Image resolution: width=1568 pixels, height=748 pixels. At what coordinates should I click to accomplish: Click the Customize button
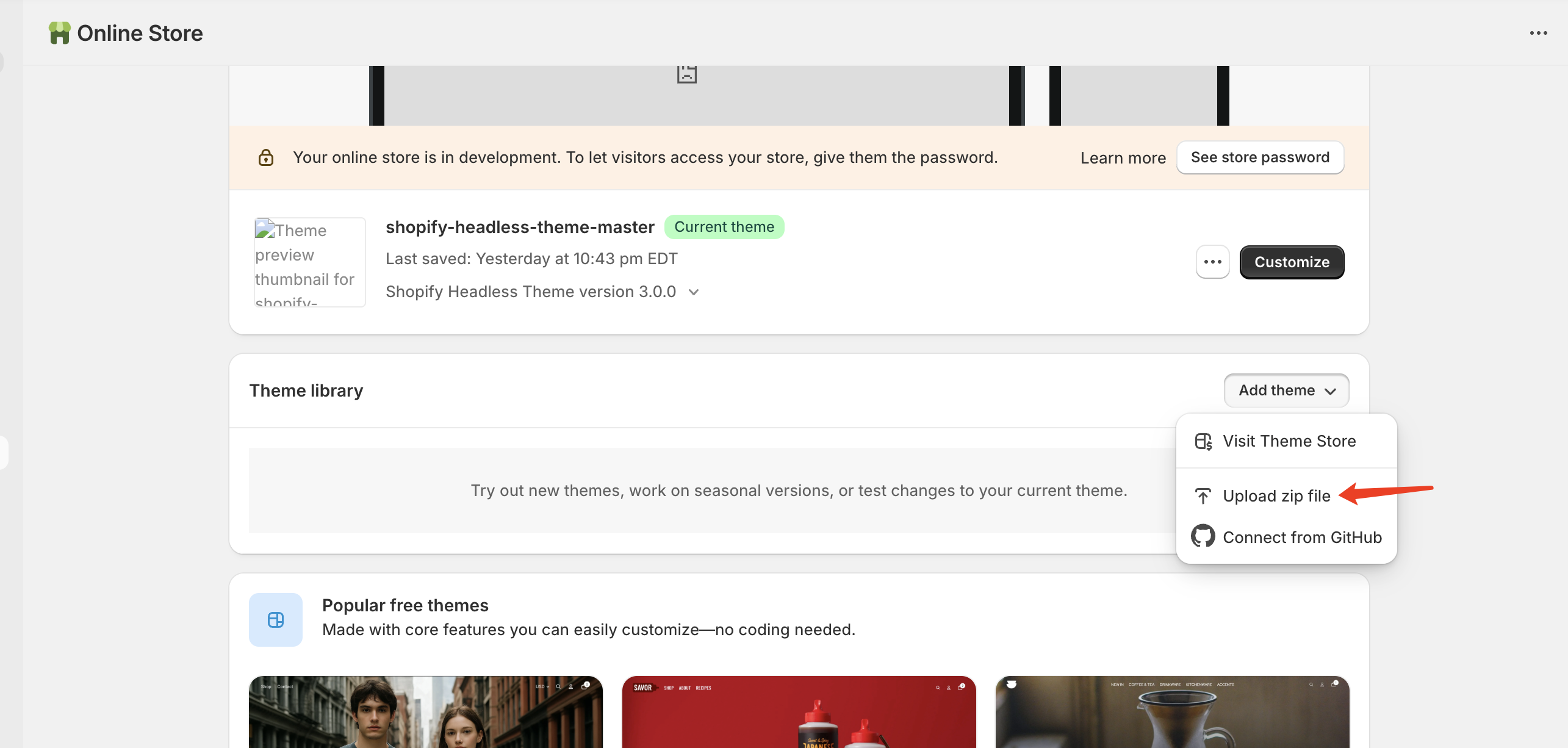click(1292, 262)
